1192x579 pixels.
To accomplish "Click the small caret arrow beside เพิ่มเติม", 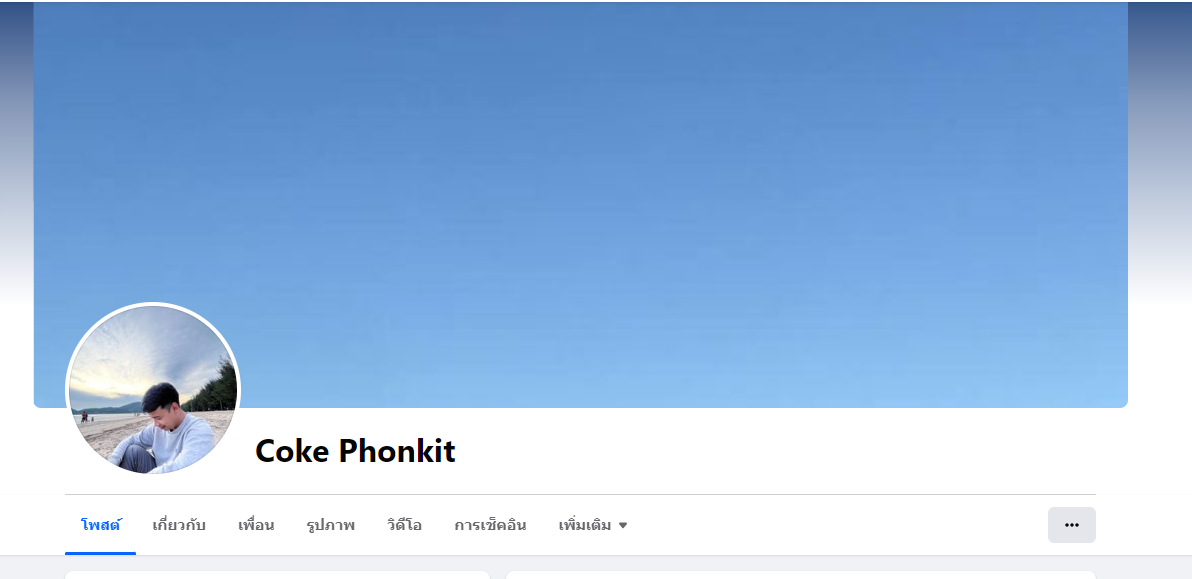I will (x=623, y=525).
